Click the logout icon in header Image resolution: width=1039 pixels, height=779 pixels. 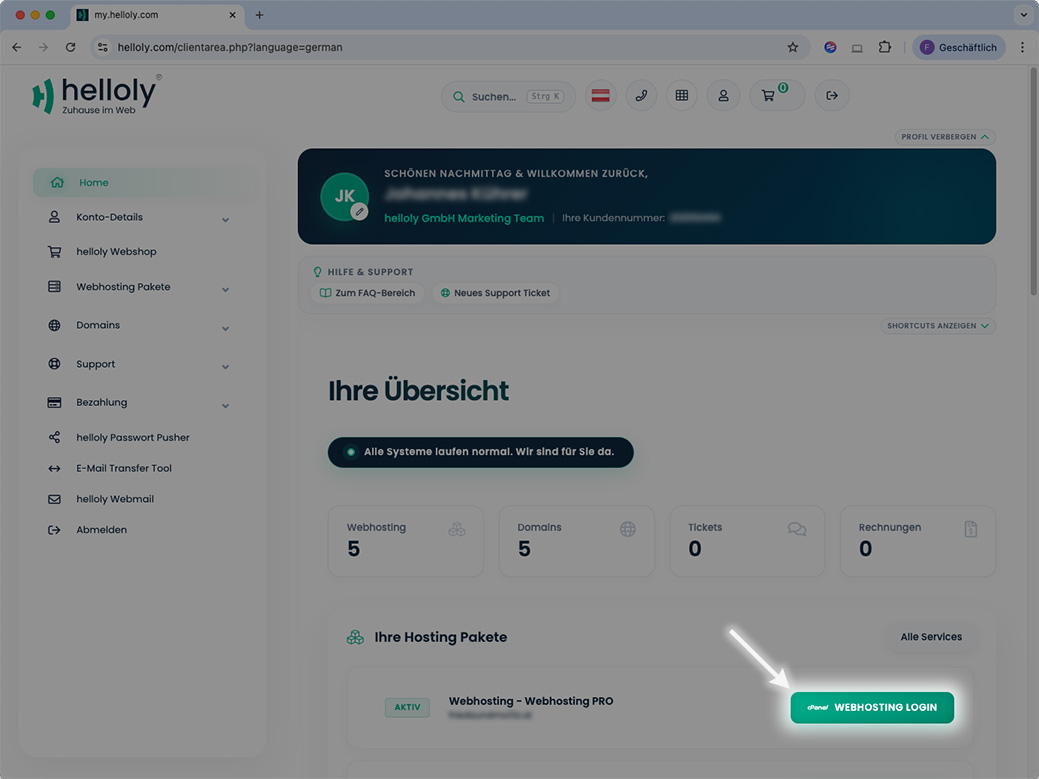click(832, 95)
